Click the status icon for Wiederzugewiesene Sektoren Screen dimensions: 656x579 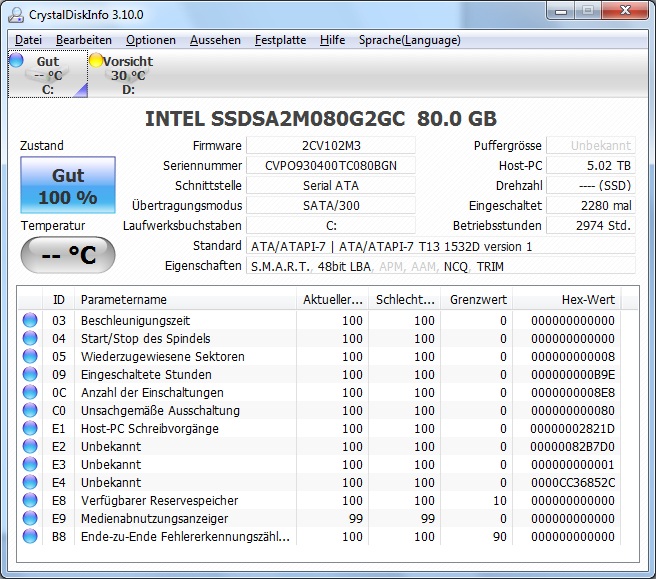point(30,356)
